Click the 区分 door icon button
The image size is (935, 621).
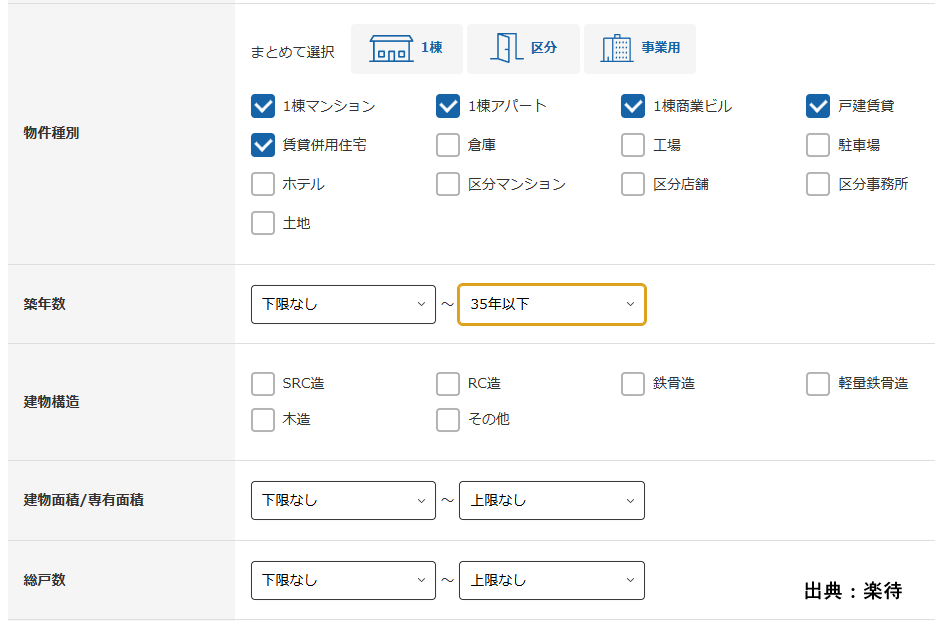pos(523,49)
